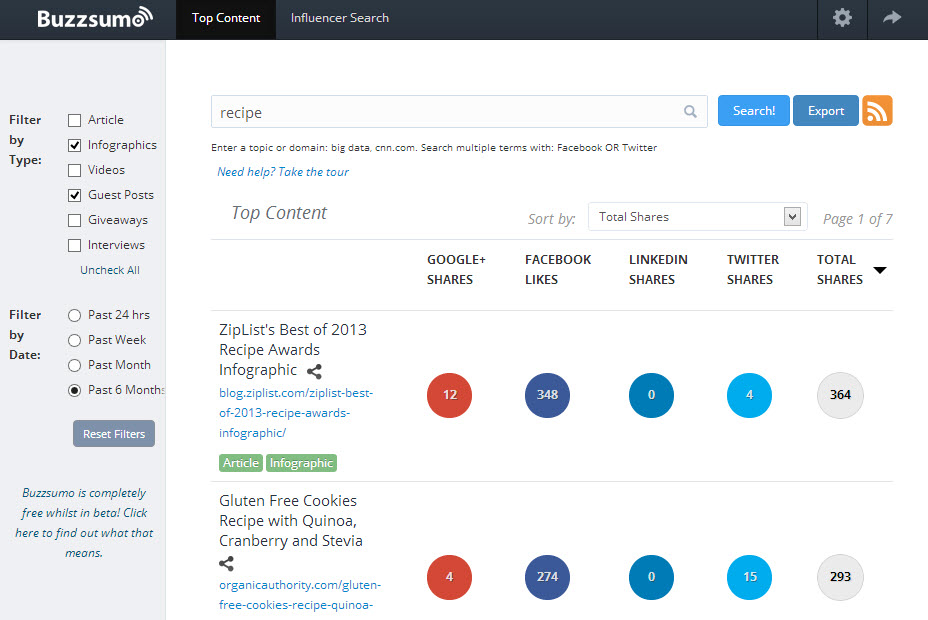Click share icon next to ZipList infographic title

click(314, 371)
